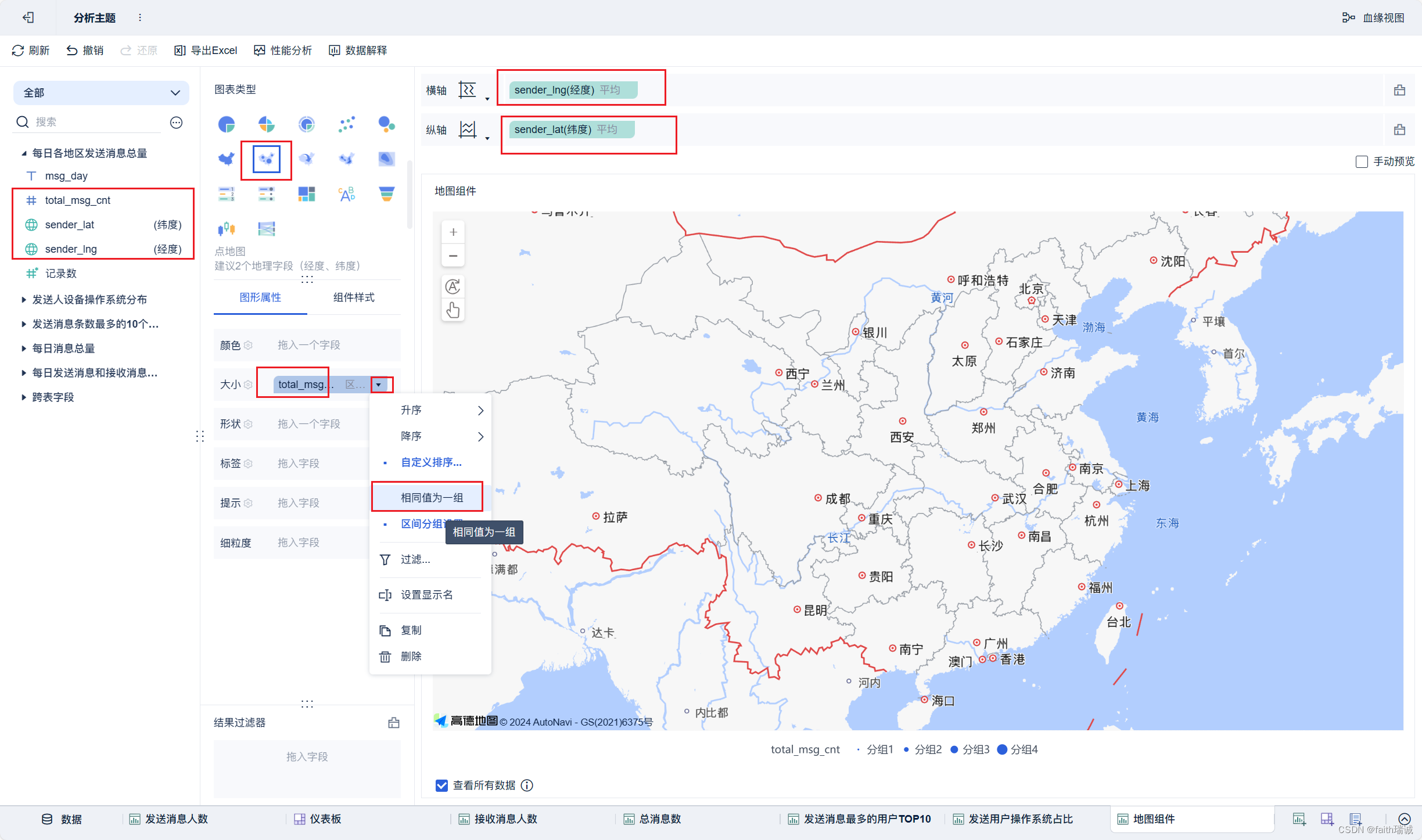Click the map visualization type icon

[x=265, y=160]
